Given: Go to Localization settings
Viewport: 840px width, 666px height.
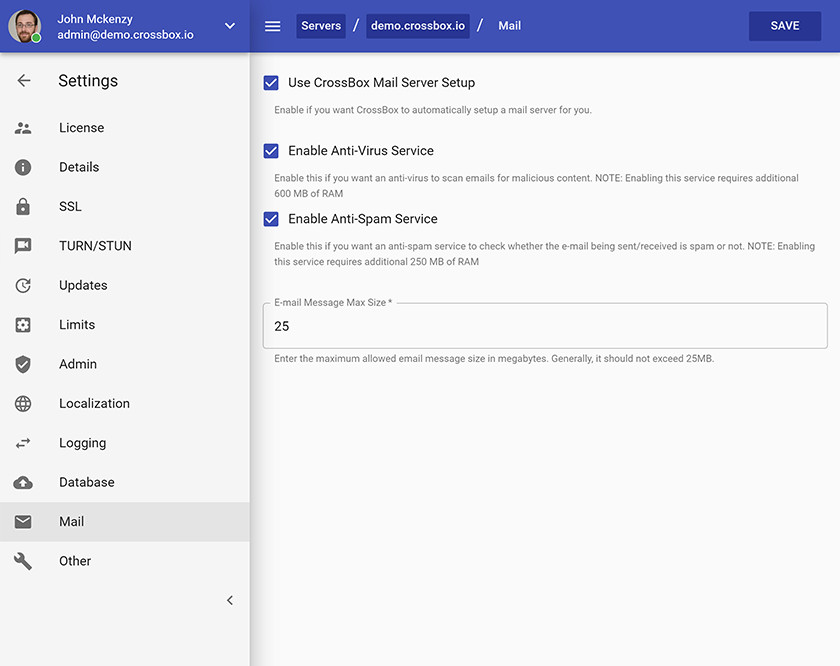Looking at the screenshot, I should click(x=125, y=403).
